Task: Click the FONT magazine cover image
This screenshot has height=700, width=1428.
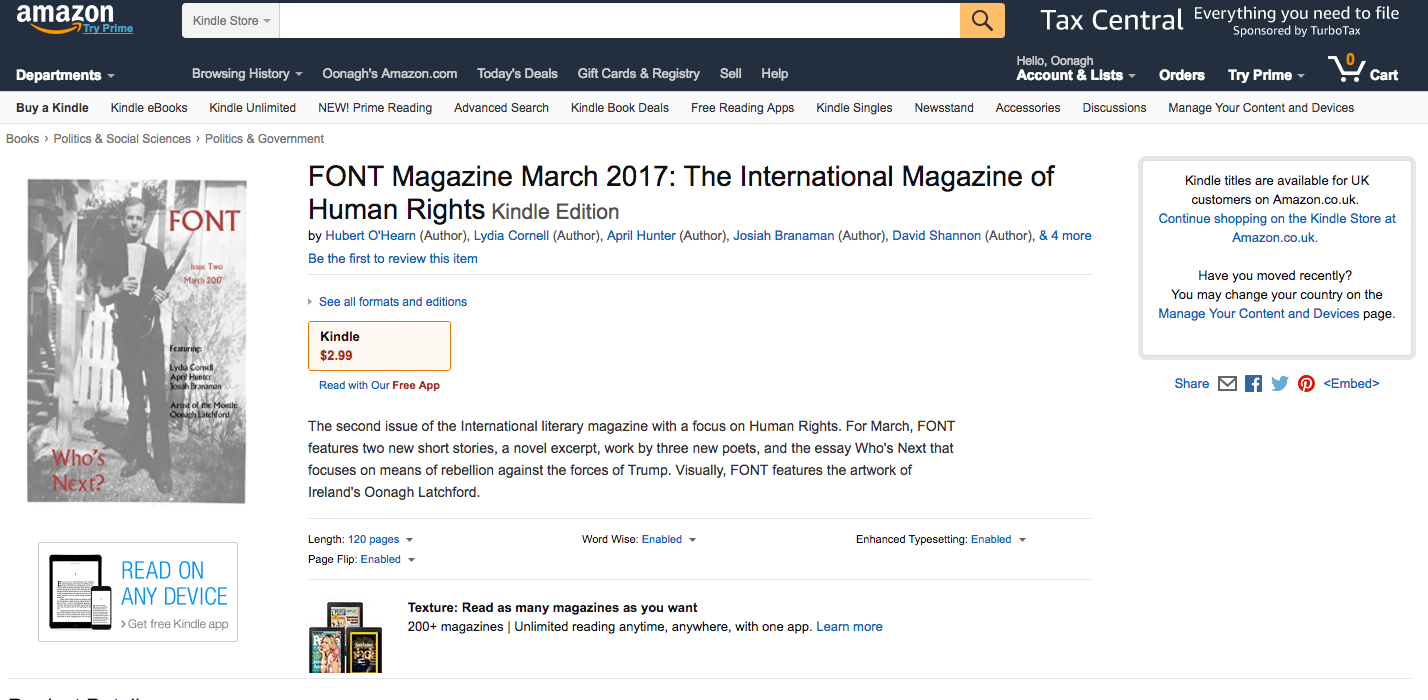Action: point(137,341)
